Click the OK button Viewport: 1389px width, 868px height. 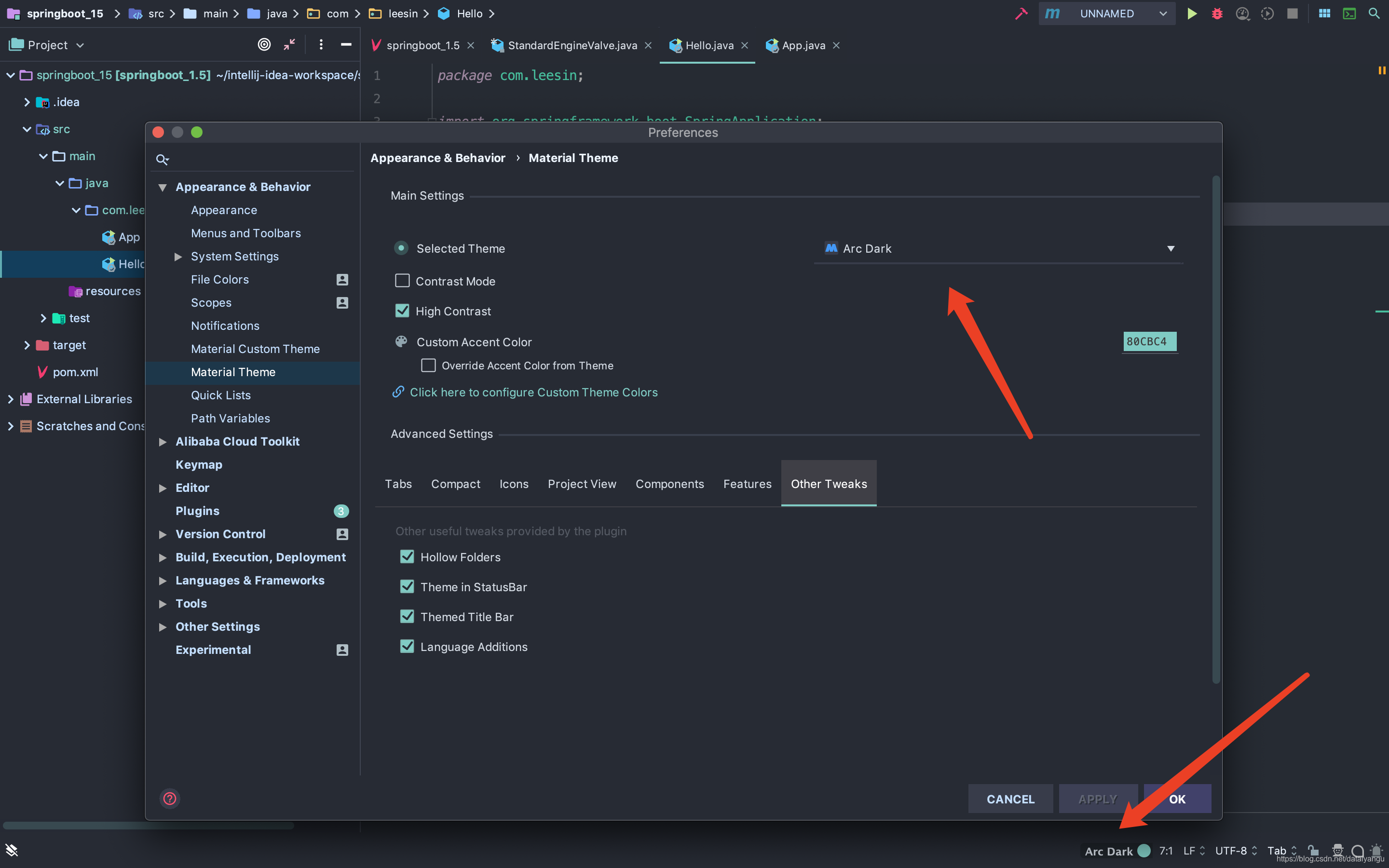[1177, 799]
